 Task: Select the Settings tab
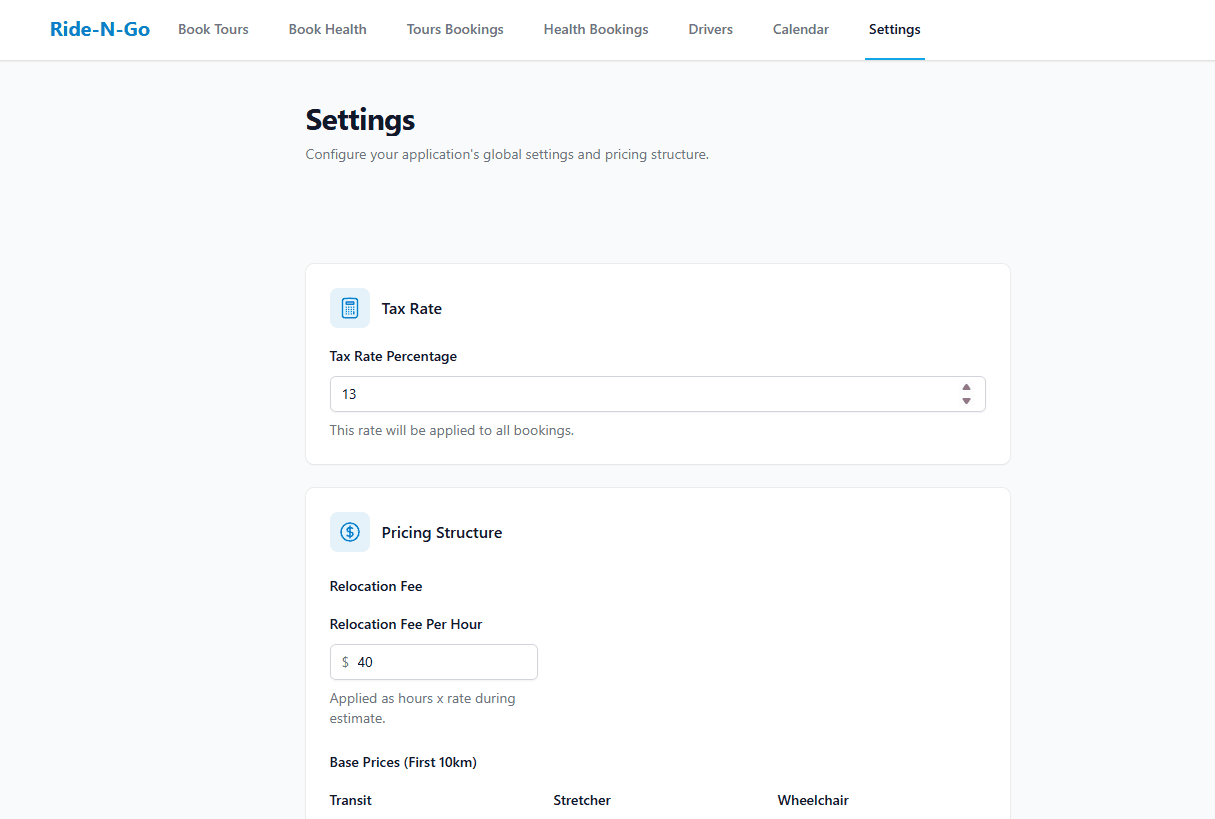coord(895,30)
